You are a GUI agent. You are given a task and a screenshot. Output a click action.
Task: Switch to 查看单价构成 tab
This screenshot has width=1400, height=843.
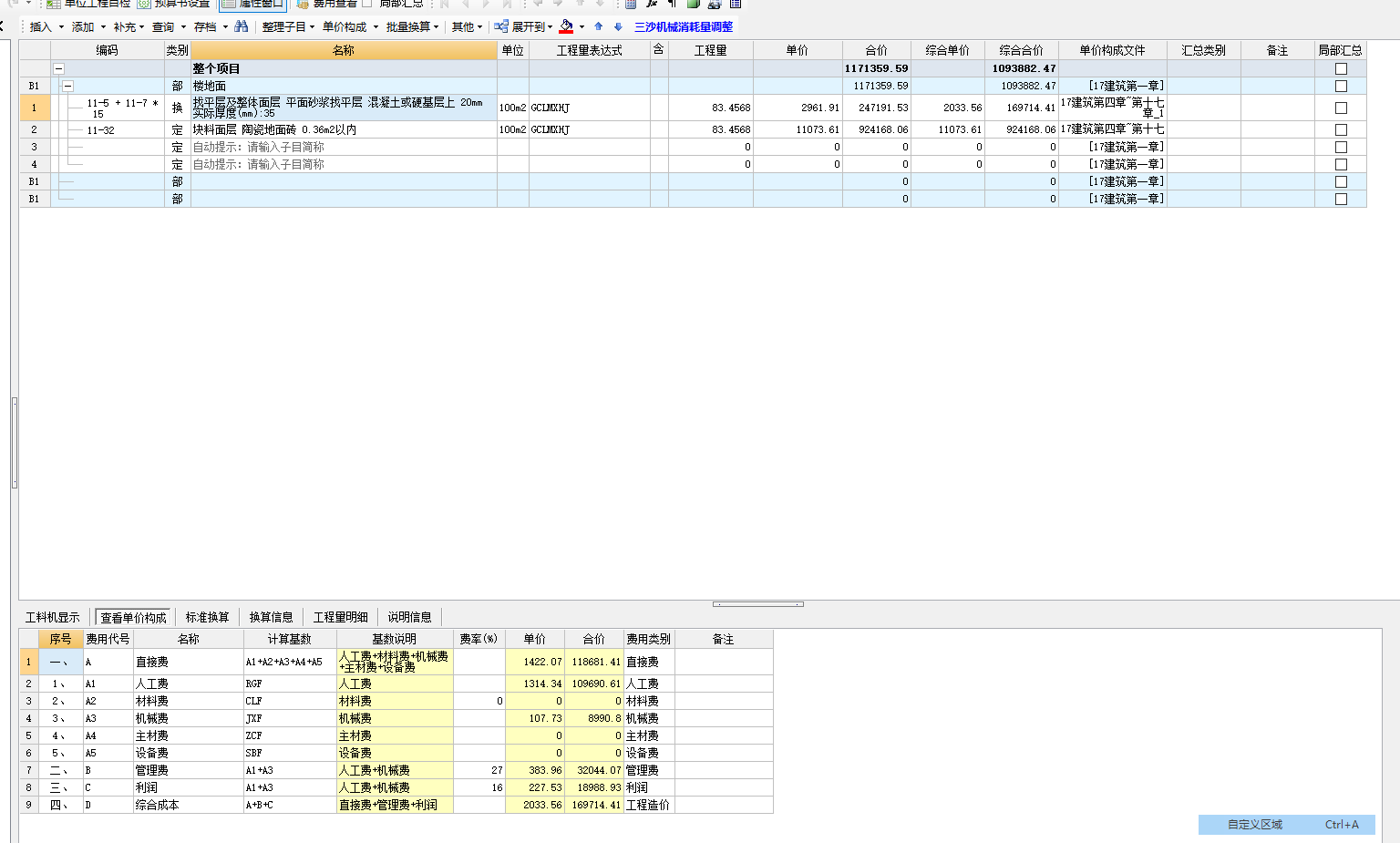point(133,617)
